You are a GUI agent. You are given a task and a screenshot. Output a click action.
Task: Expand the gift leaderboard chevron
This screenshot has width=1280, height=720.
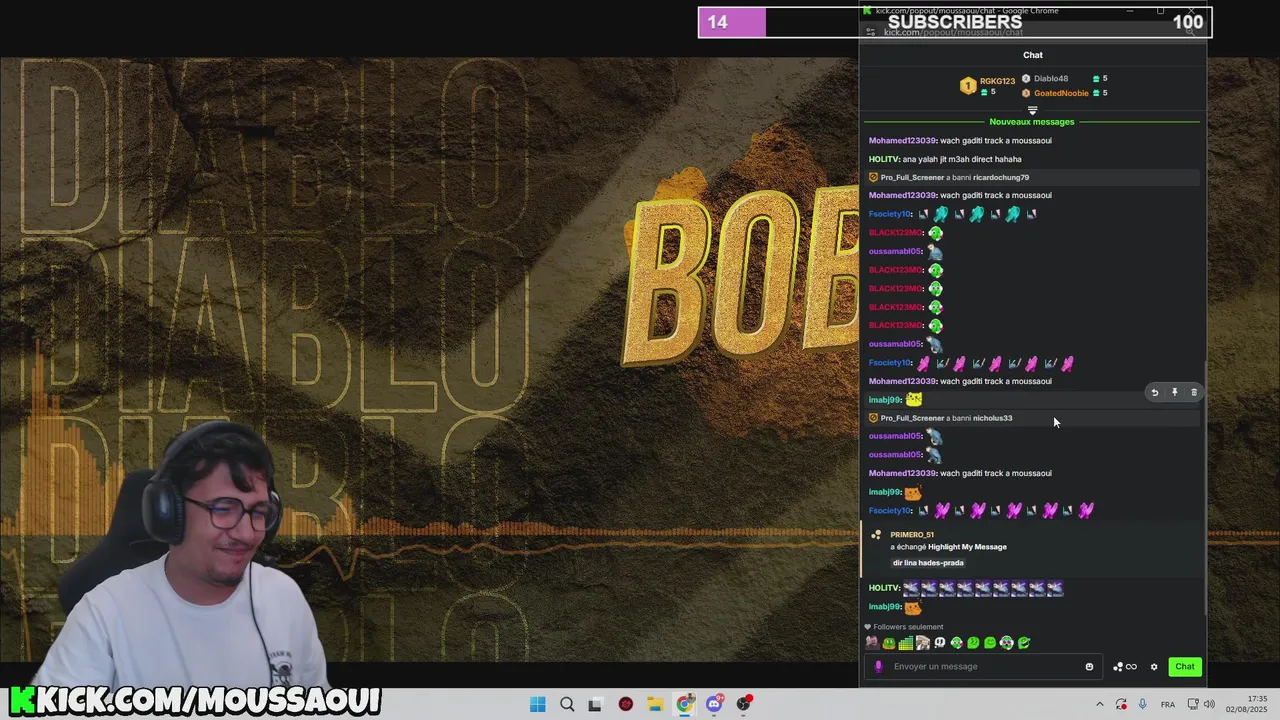point(1033,110)
